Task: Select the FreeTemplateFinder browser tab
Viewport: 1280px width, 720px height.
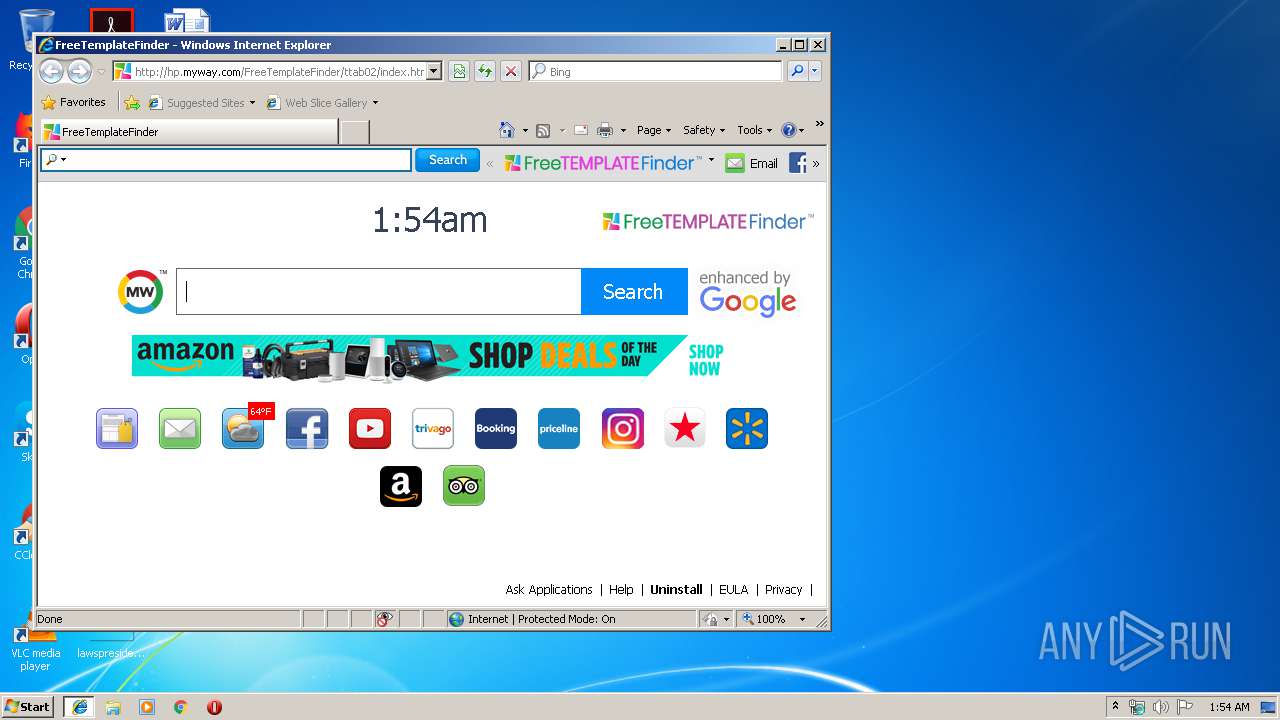Action: click(x=189, y=132)
